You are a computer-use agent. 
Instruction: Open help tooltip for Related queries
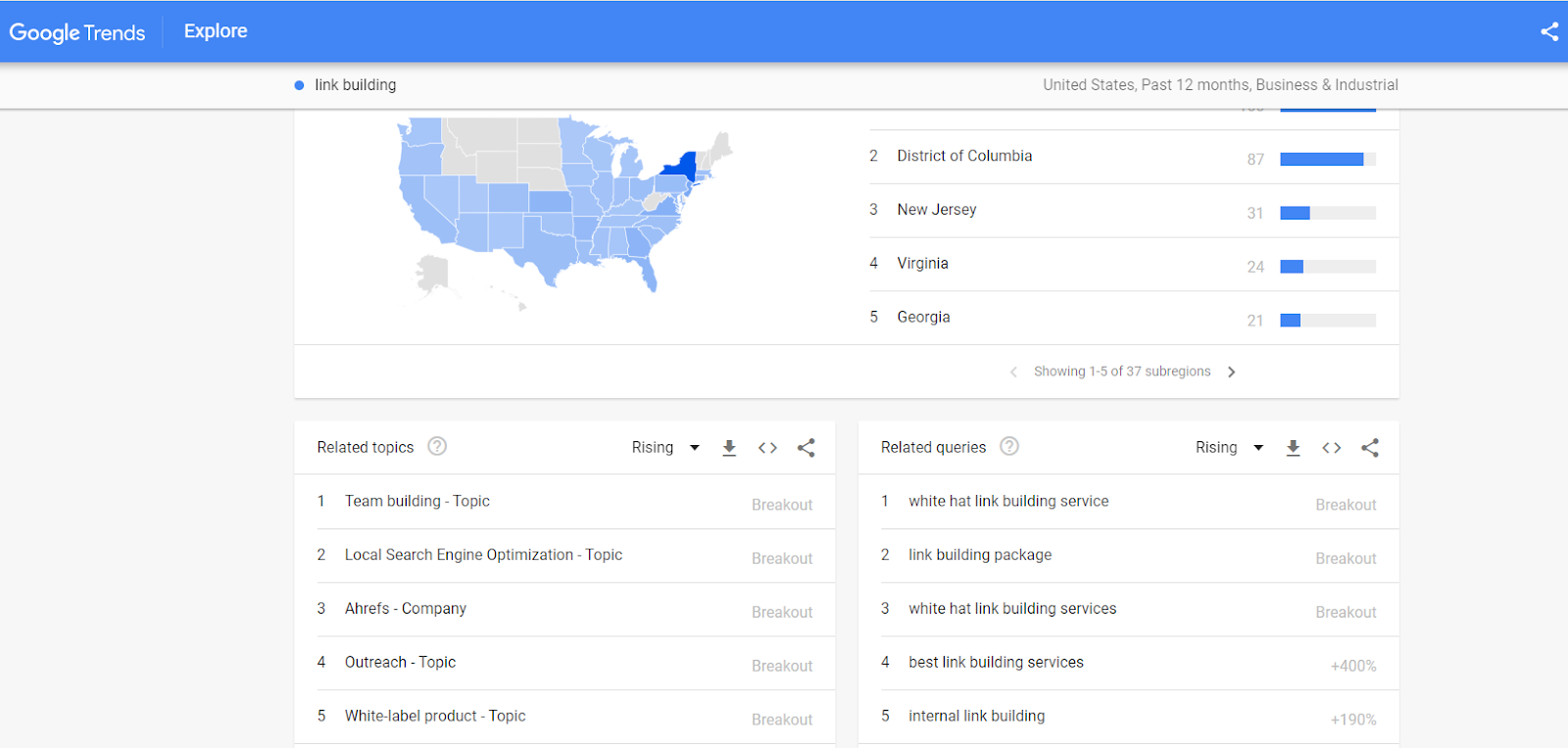click(1009, 447)
